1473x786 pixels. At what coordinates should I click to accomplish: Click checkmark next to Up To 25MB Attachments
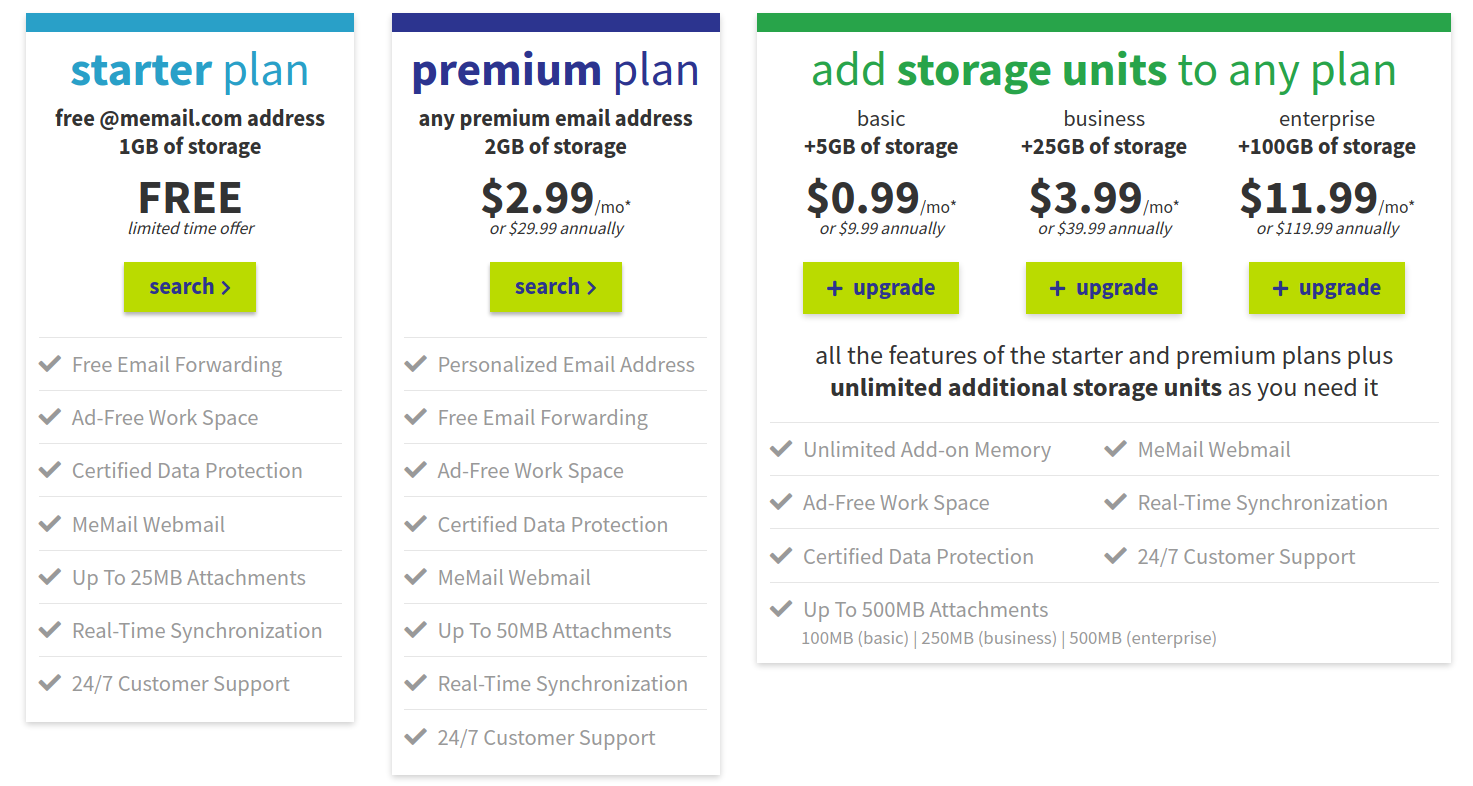click(50, 576)
